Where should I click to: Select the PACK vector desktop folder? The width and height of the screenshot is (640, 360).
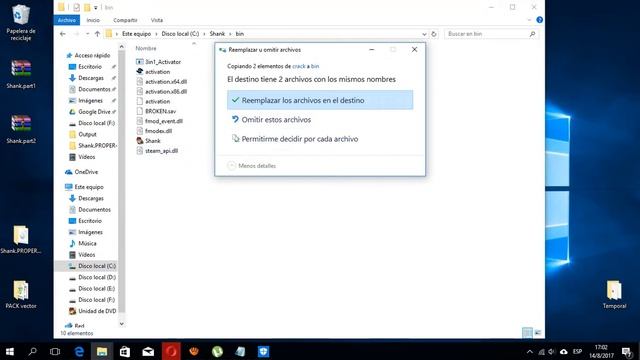pos(21,294)
